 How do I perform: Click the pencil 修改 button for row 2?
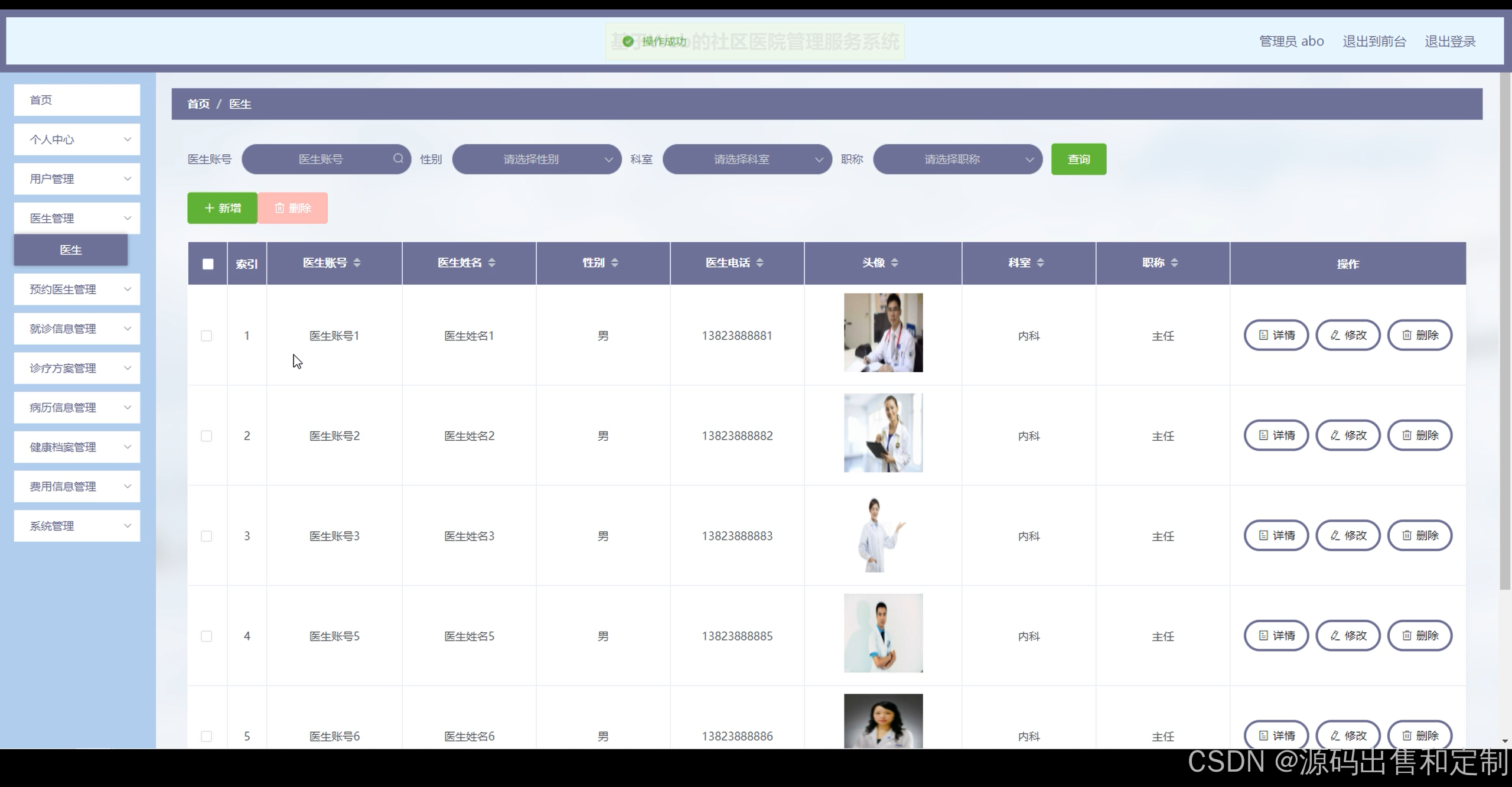(1348, 435)
